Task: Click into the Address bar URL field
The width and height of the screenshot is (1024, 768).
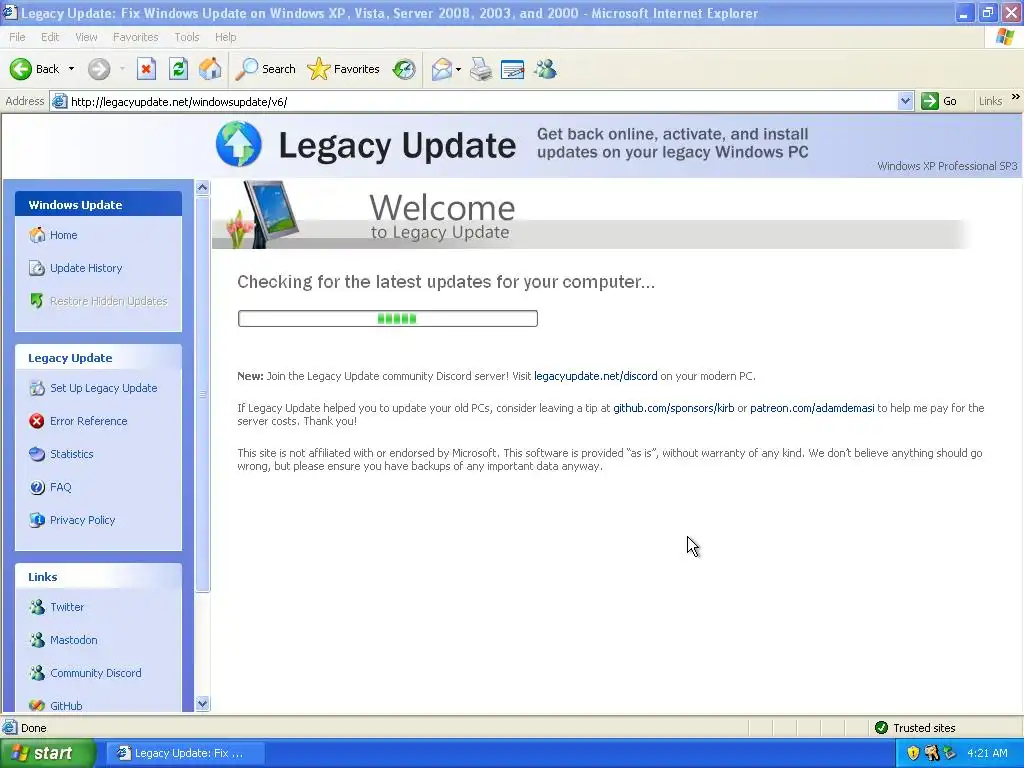Action: 473,101
